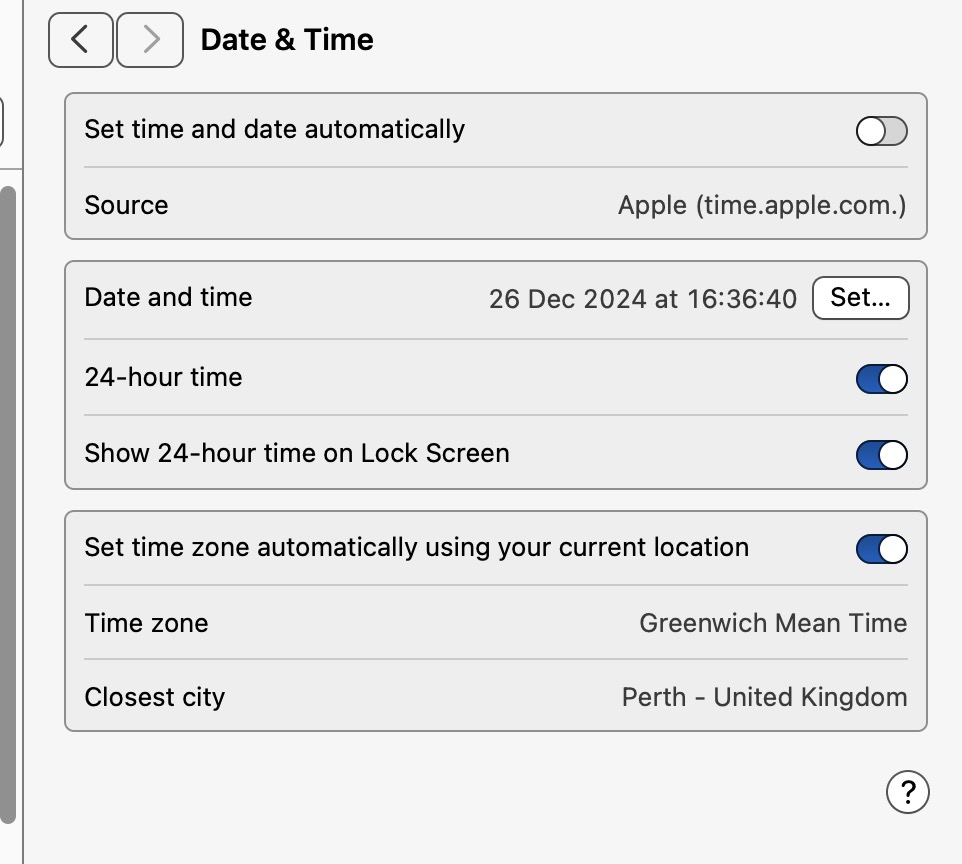This screenshot has width=962, height=864.
Task: Click the sidebar vertical scrollbar
Action: click(x=9, y=500)
